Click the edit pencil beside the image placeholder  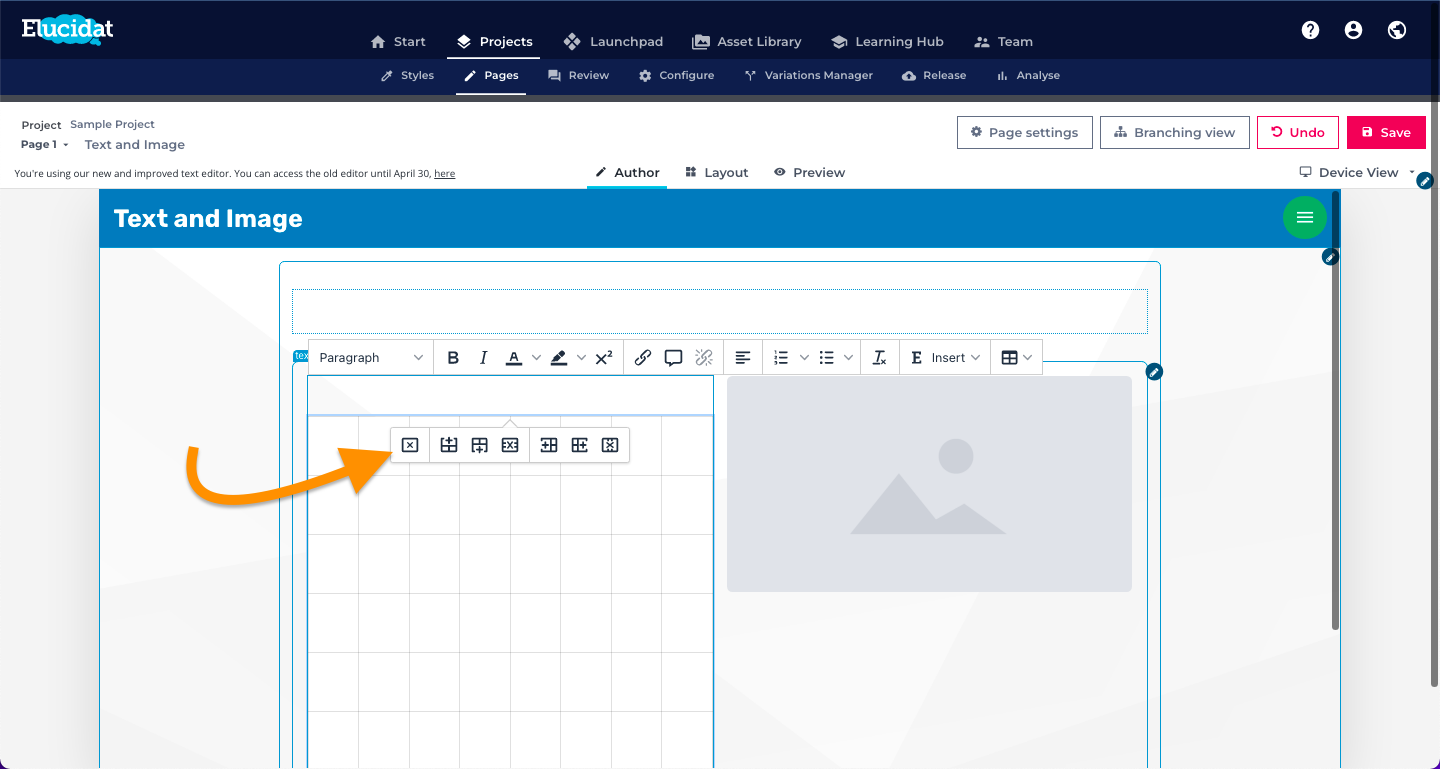tap(1154, 372)
